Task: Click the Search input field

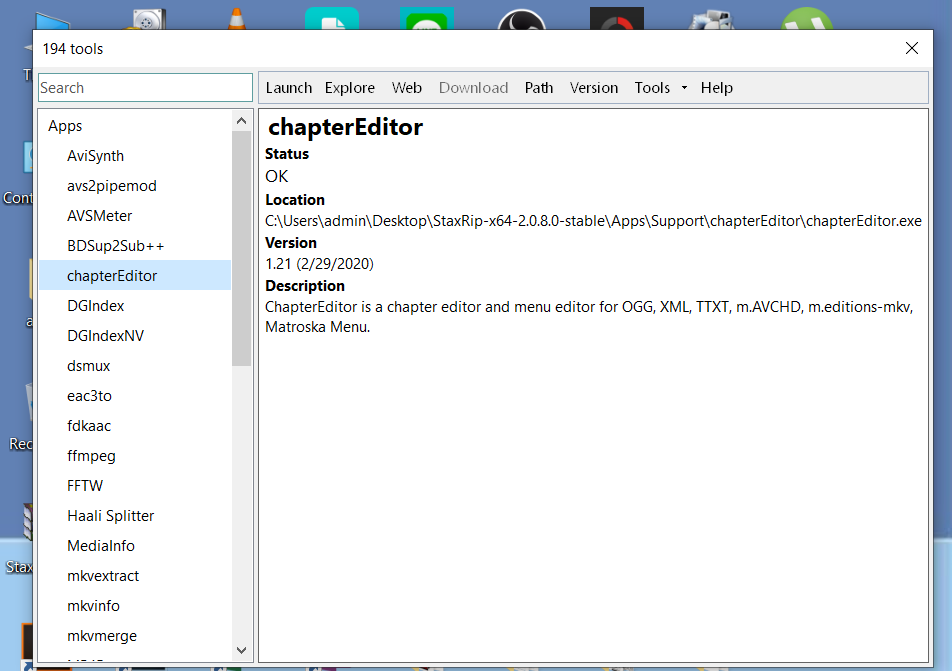Action: coord(145,87)
